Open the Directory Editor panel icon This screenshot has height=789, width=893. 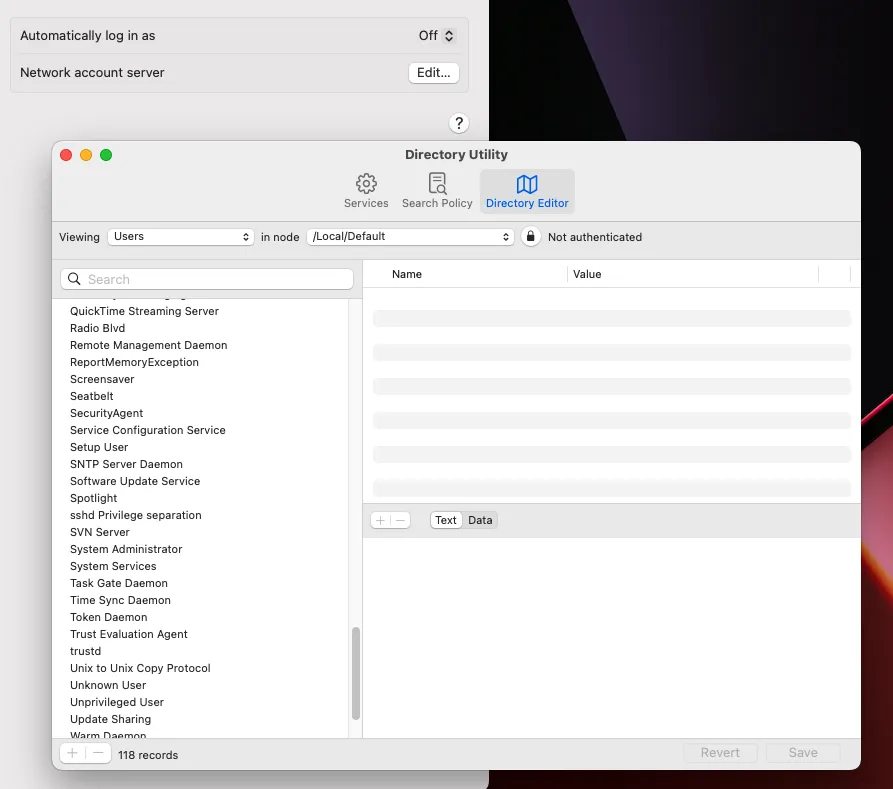pyautogui.click(x=527, y=183)
